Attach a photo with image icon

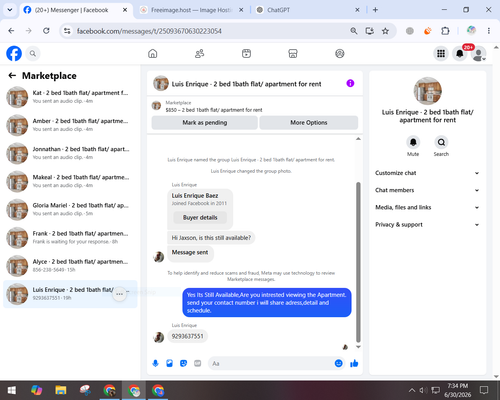coord(169,363)
